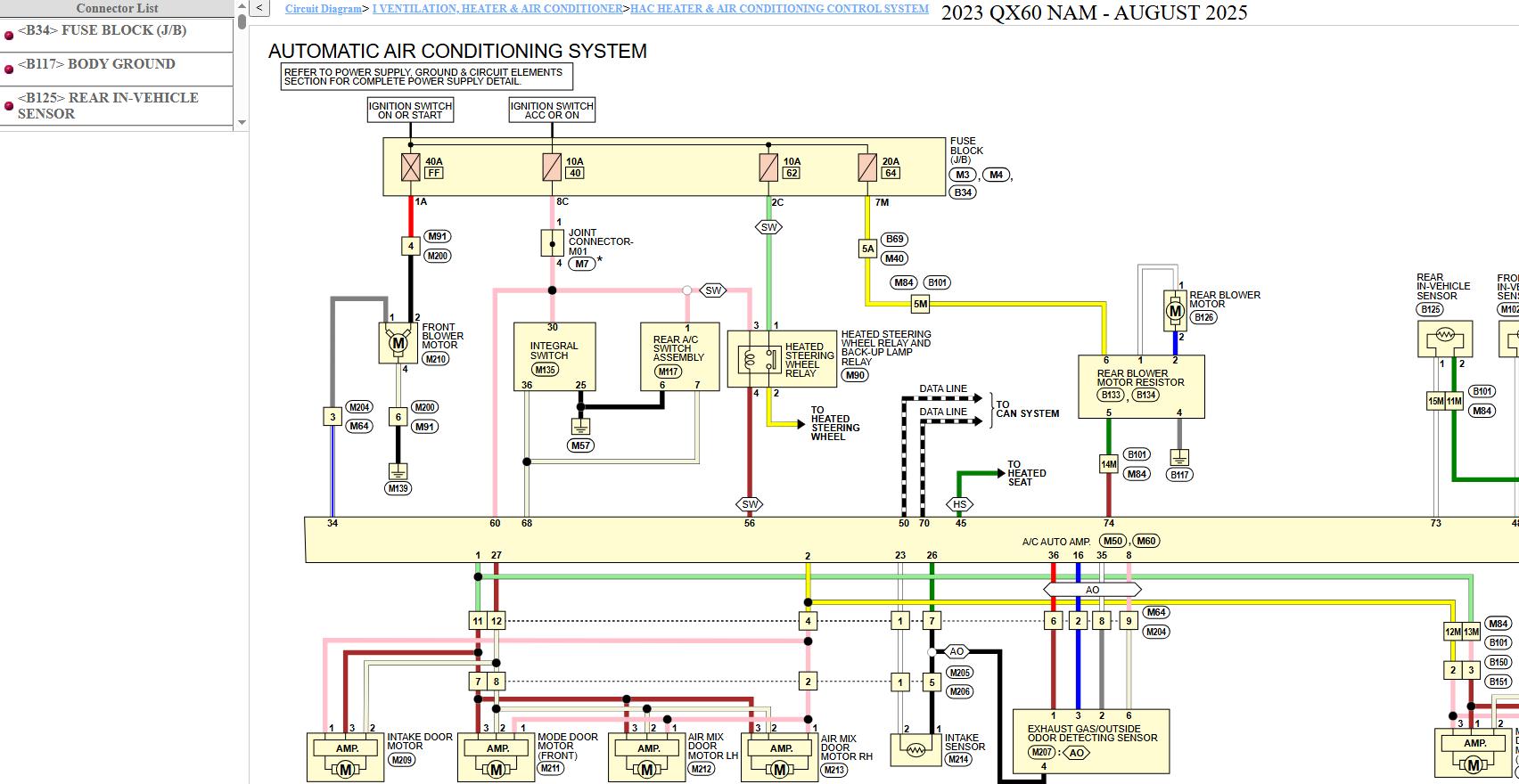The width and height of the screenshot is (1519, 784).
Task: Click connector label M210 on diagram
Action: pyautogui.click(x=435, y=359)
